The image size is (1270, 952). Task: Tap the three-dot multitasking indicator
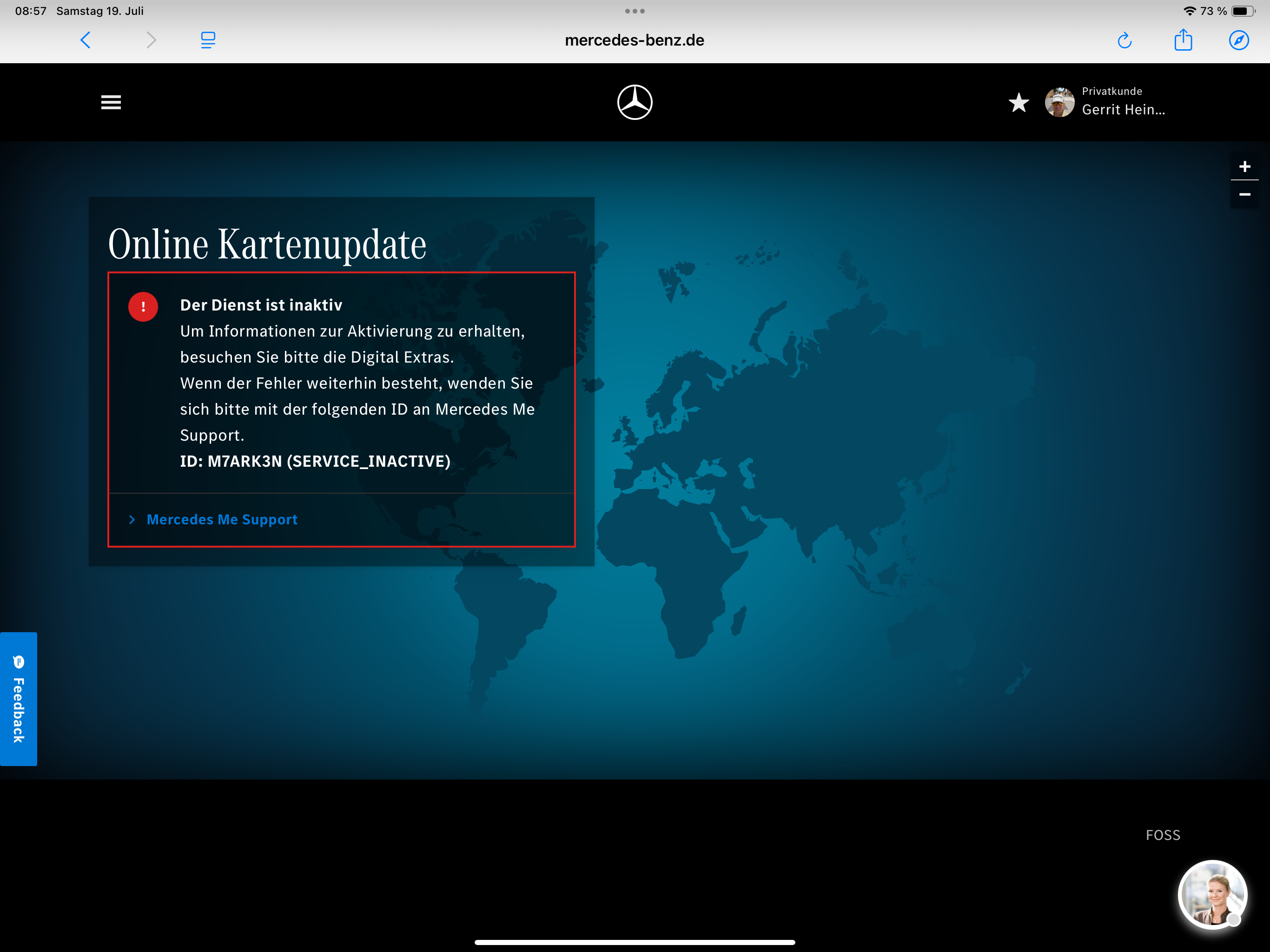(635, 11)
